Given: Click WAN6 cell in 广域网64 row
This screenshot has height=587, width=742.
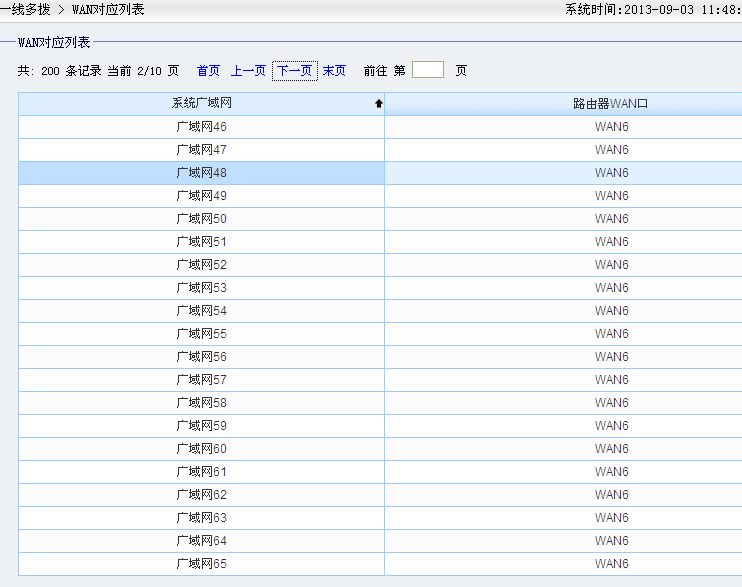Looking at the screenshot, I should [611, 541].
